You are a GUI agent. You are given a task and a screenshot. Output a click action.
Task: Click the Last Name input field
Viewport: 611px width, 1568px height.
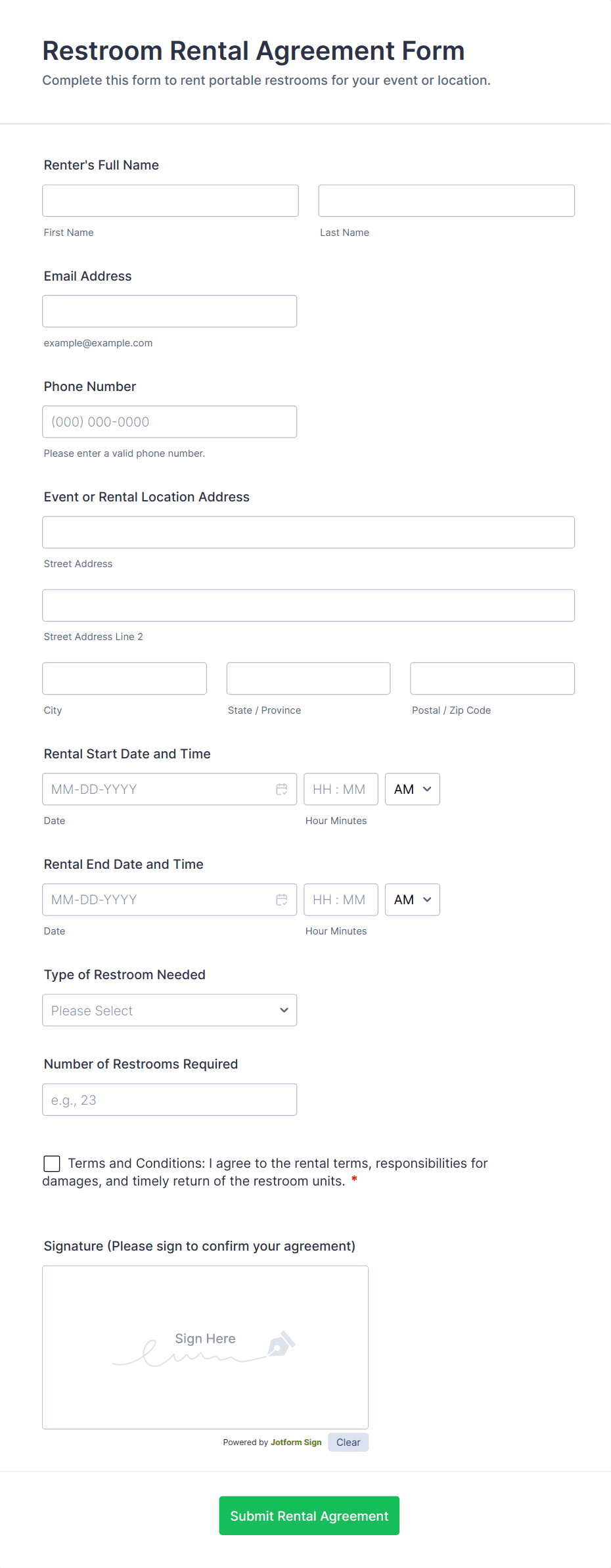click(446, 200)
